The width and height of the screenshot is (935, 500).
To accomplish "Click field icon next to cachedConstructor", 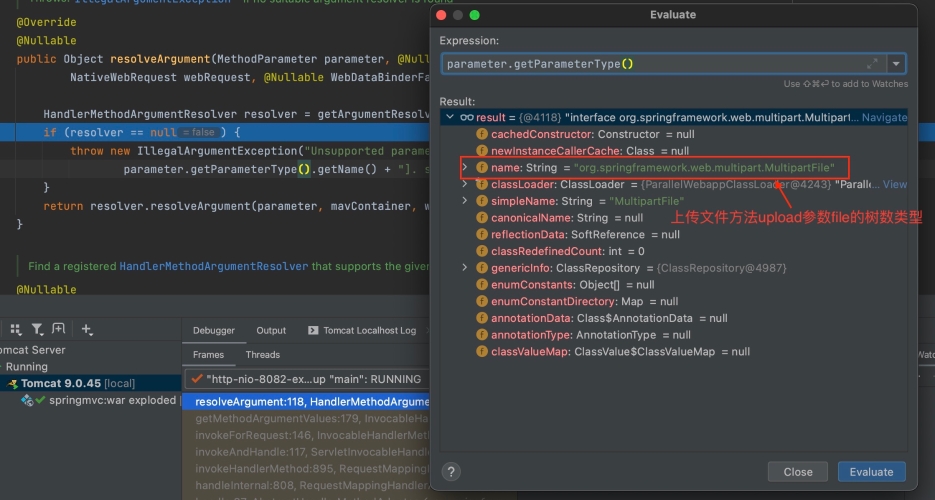I will (482, 134).
